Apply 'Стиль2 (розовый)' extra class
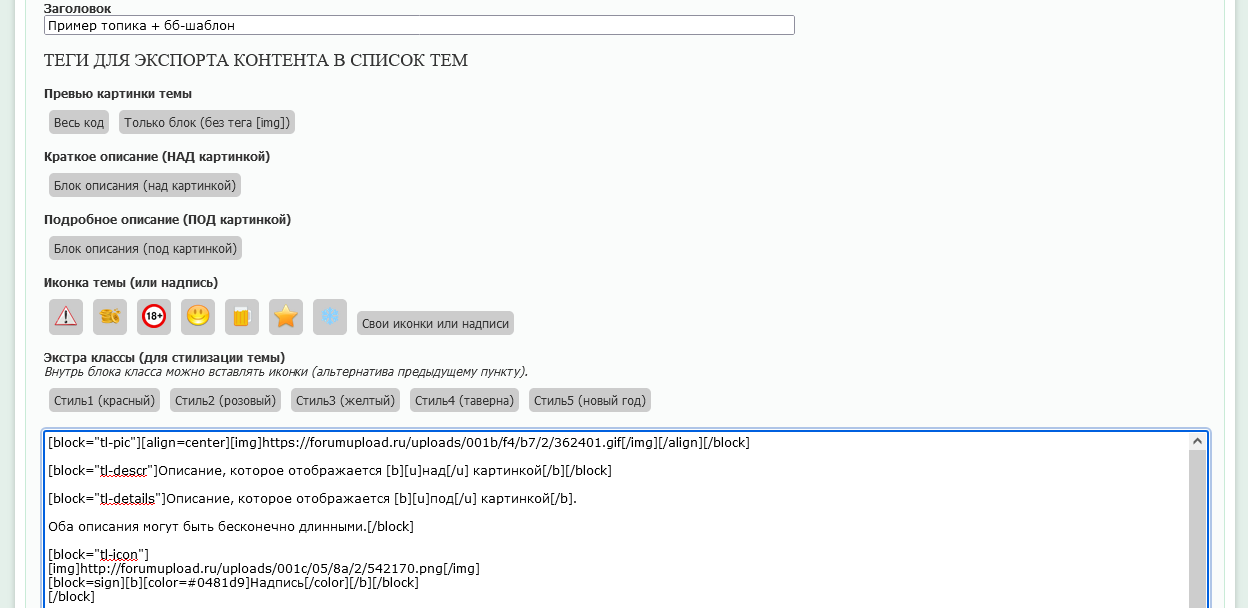The height and width of the screenshot is (608, 1248). [x=225, y=400]
